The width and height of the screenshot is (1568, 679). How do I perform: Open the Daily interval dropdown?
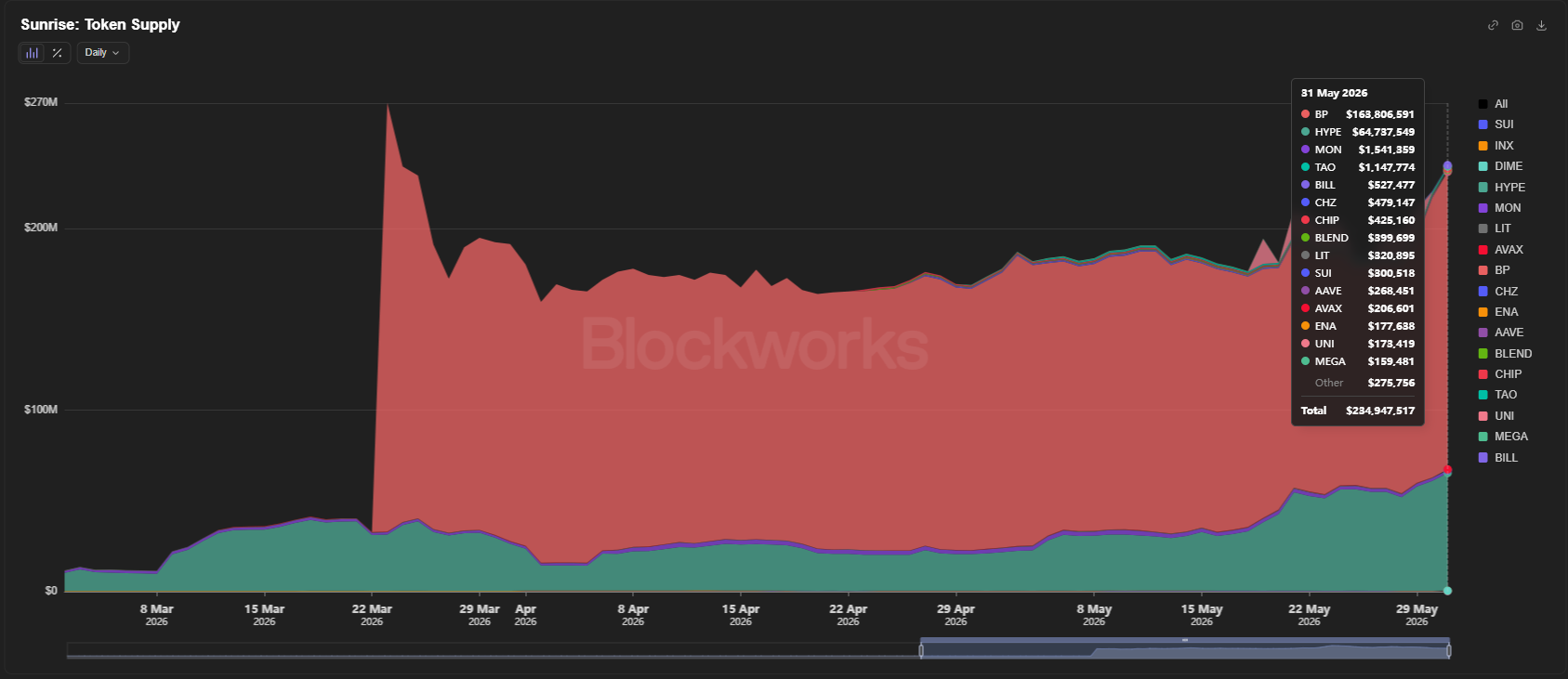(x=103, y=53)
